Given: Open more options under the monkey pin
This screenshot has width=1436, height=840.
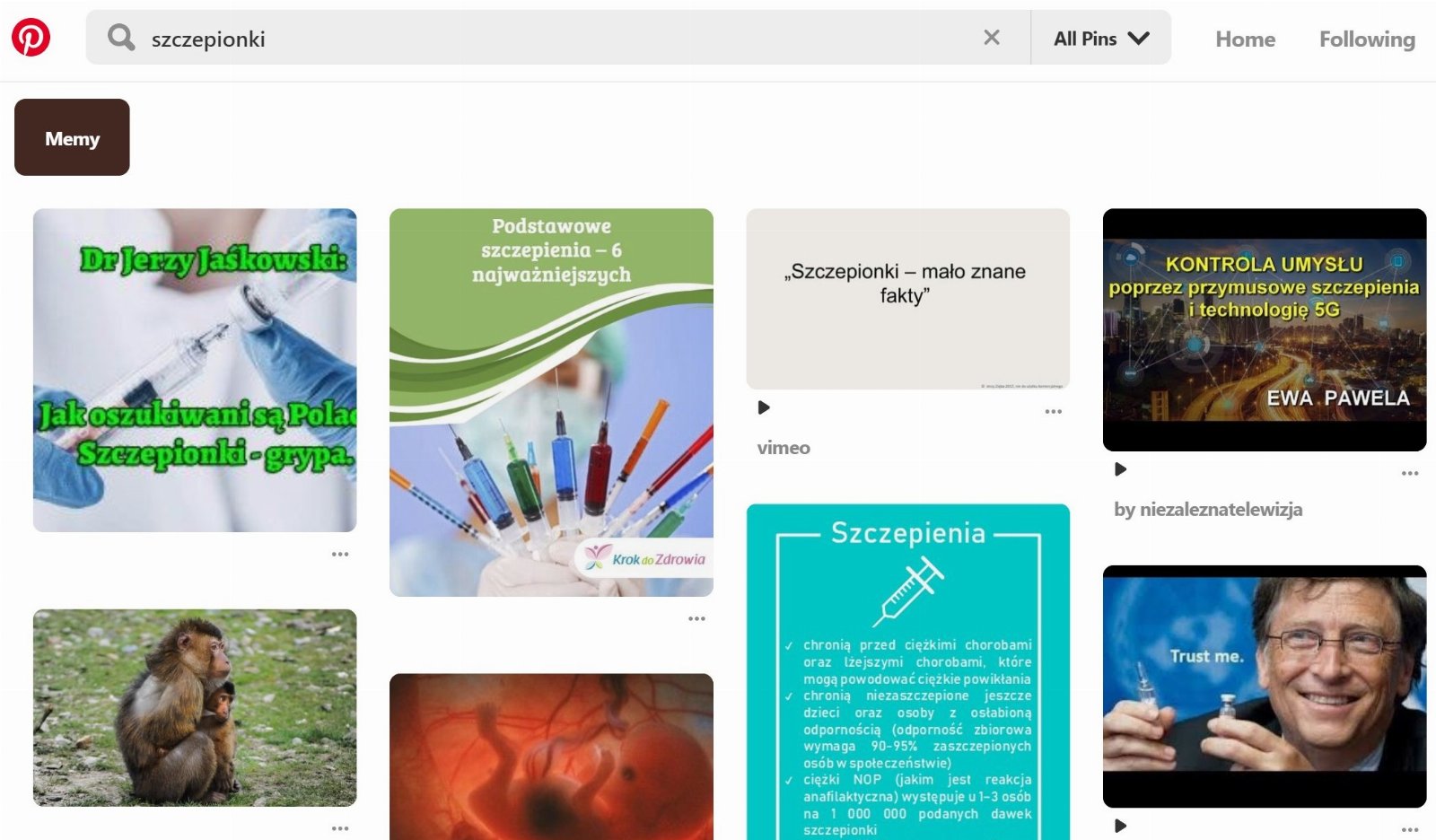Looking at the screenshot, I should [x=340, y=827].
